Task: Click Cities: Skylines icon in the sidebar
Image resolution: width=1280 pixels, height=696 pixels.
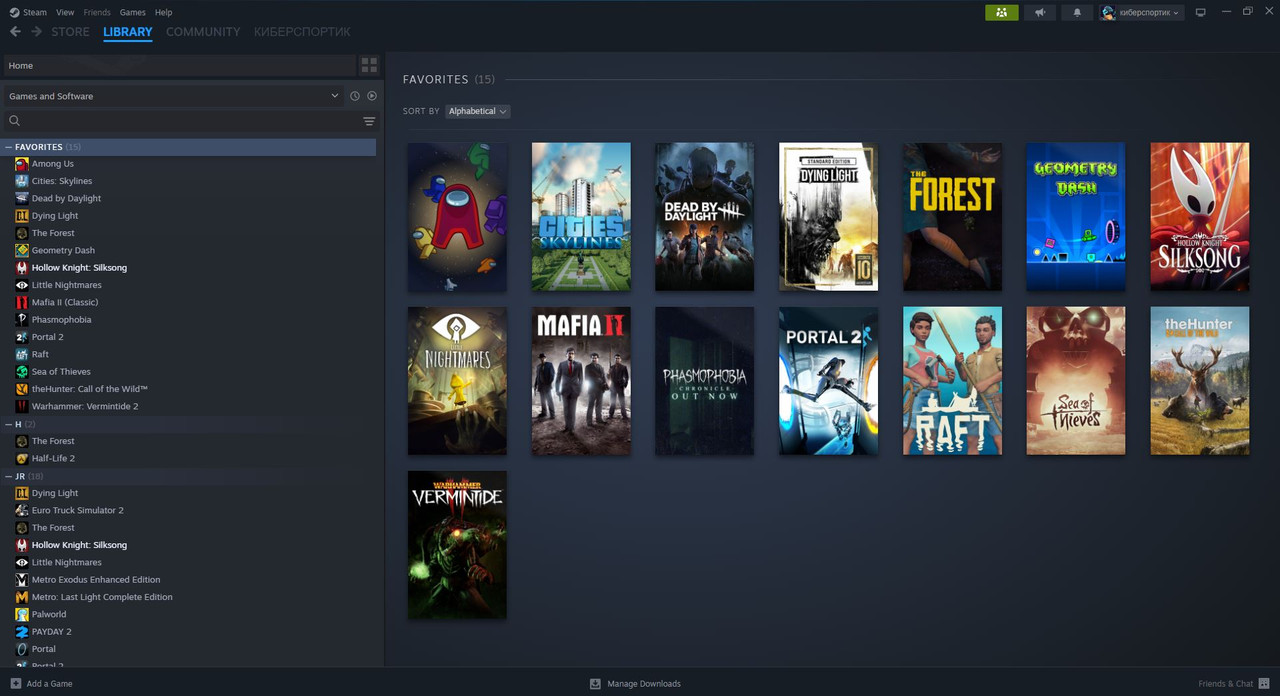Action: coord(22,181)
